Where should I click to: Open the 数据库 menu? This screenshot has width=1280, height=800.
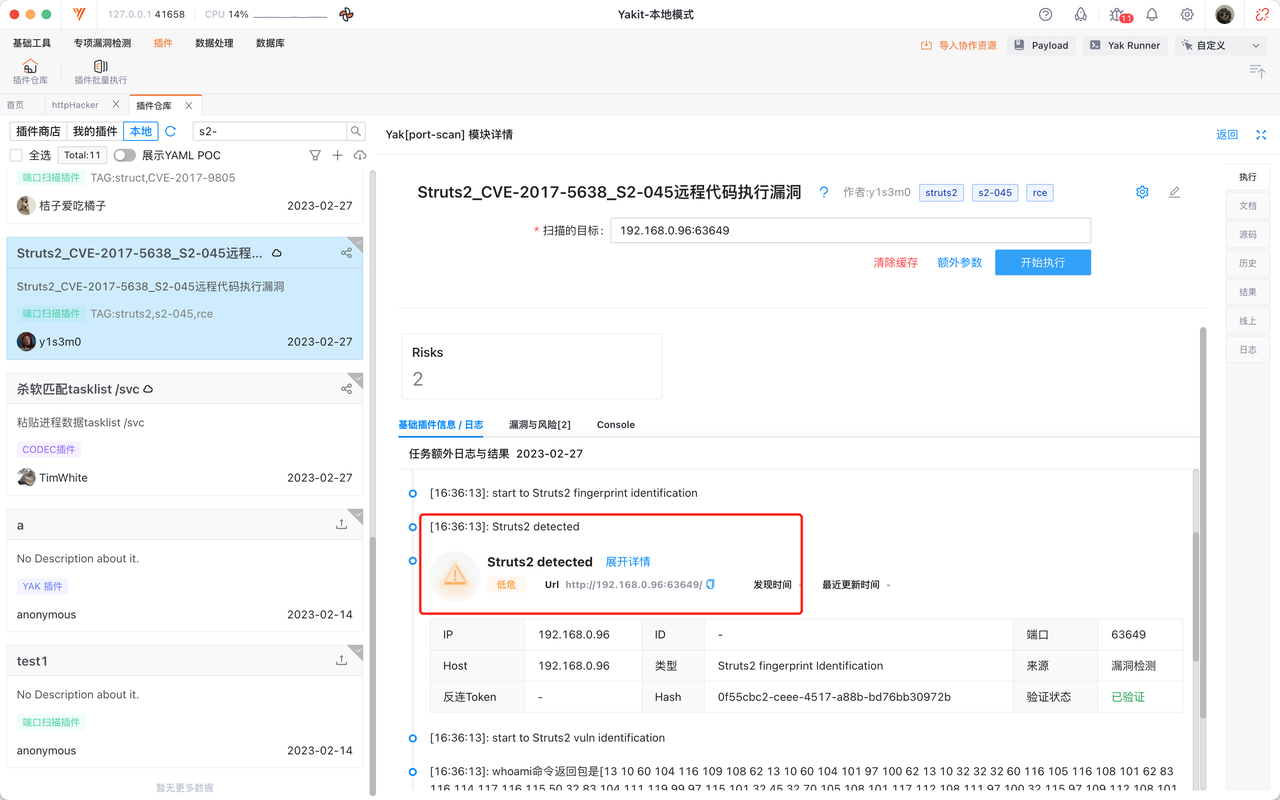click(x=270, y=43)
